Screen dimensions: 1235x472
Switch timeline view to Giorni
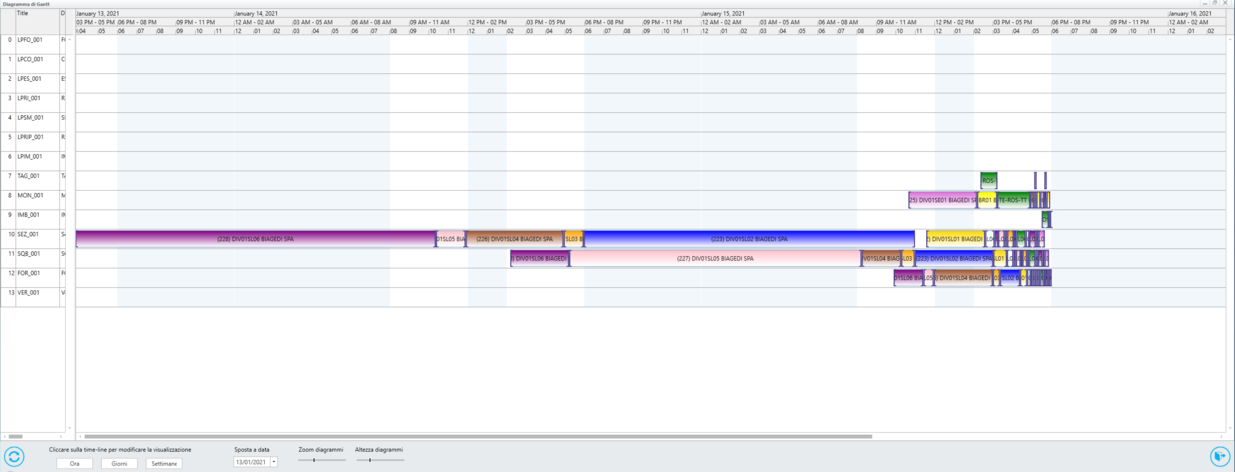(120, 463)
